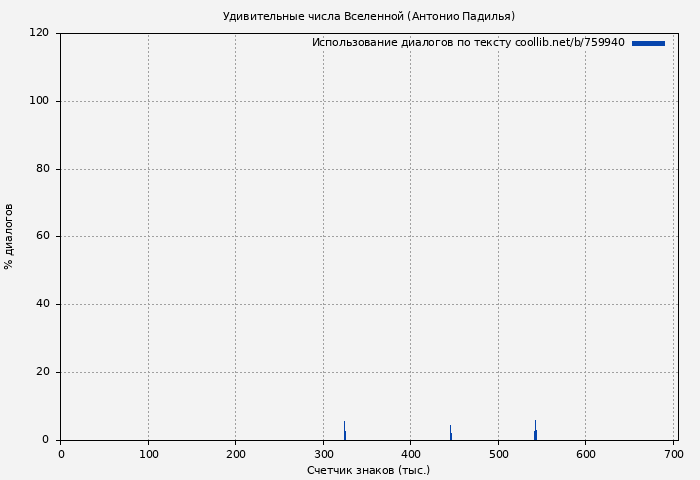Click the y-axis tick label 120

click(x=39, y=33)
